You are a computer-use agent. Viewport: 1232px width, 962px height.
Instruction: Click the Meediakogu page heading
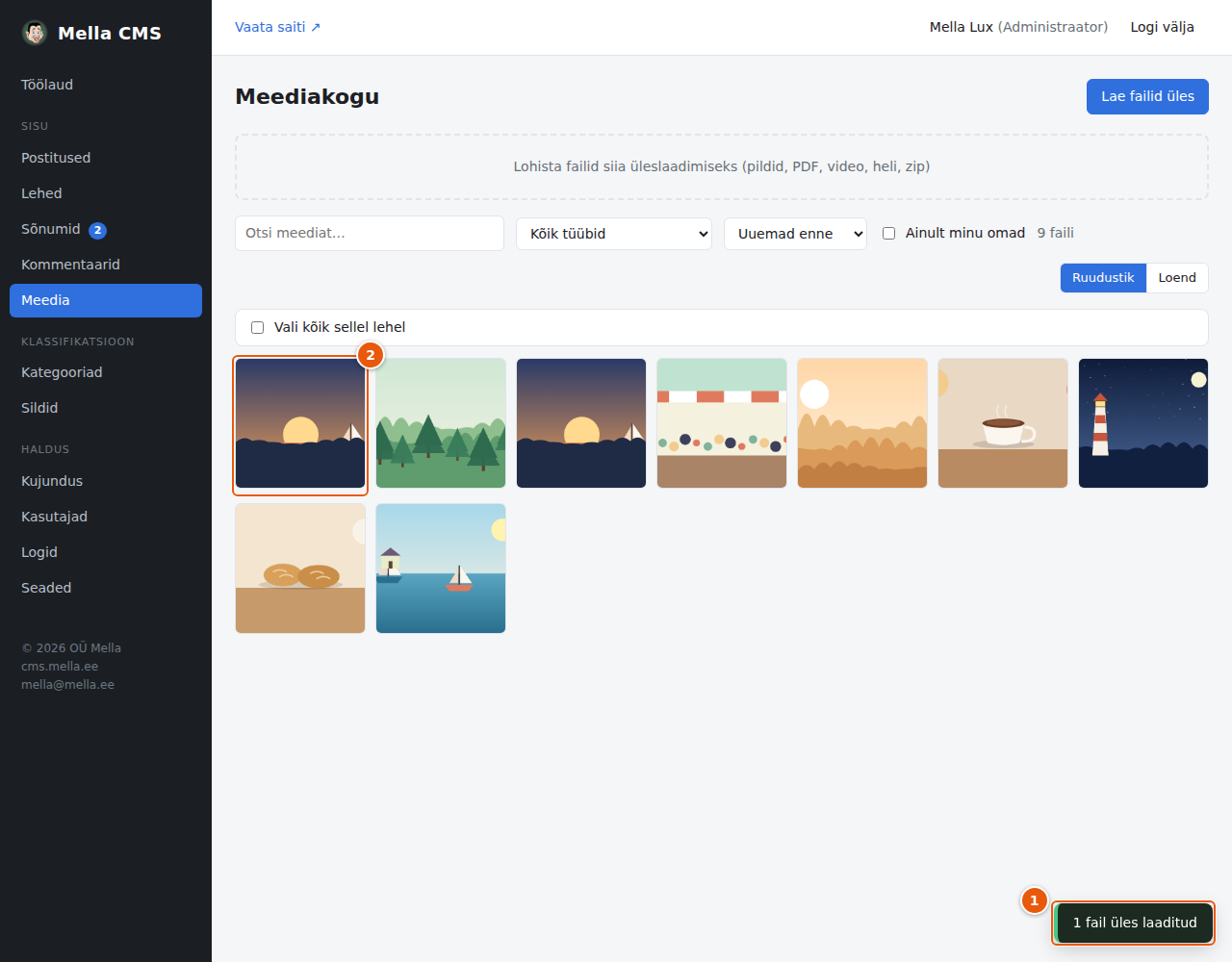pyautogui.click(x=307, y=96)
